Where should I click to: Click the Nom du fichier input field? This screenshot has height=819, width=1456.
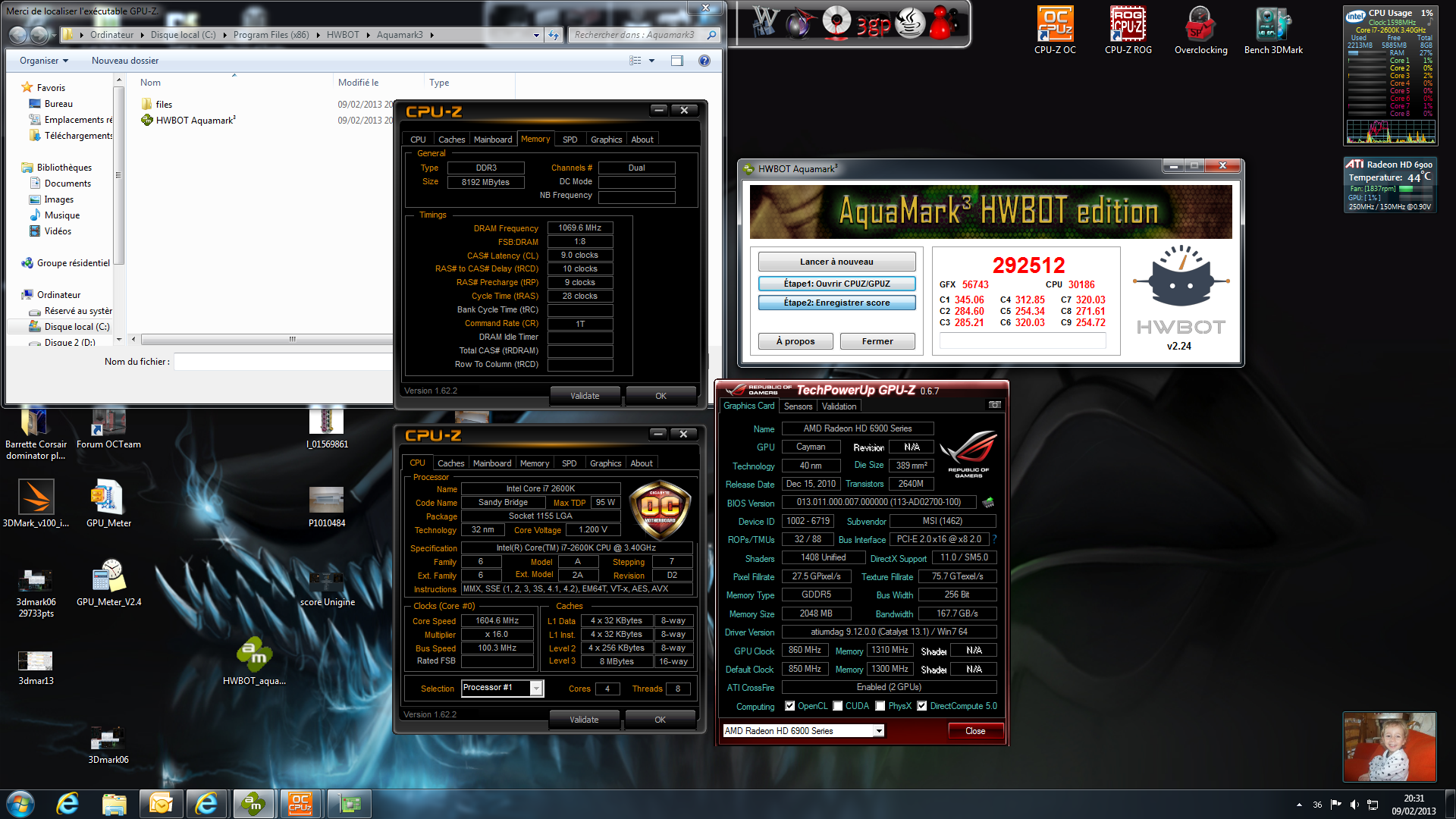click(284, 362)
